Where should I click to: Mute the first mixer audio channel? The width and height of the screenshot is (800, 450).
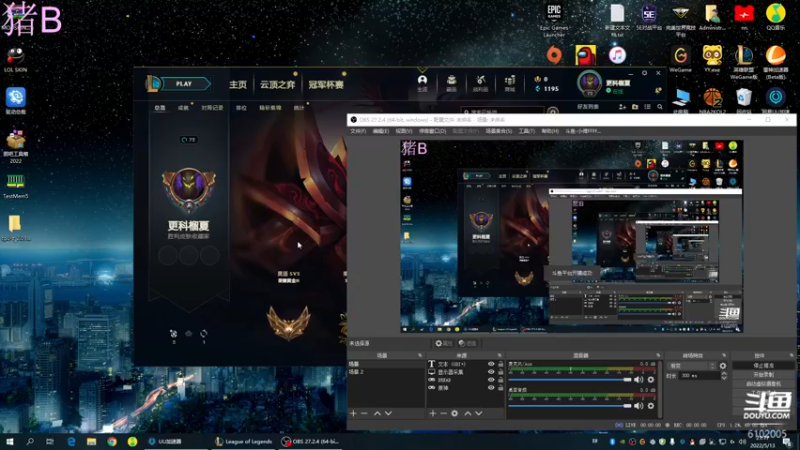click(x=638, y=380)
